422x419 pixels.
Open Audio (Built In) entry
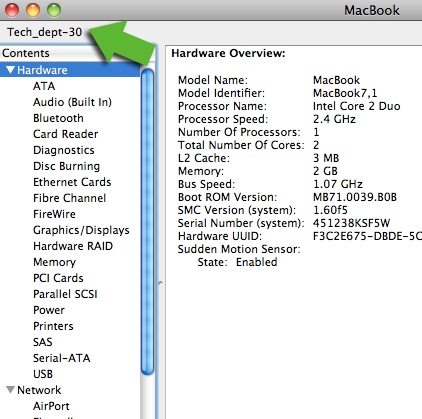point(72,102)
